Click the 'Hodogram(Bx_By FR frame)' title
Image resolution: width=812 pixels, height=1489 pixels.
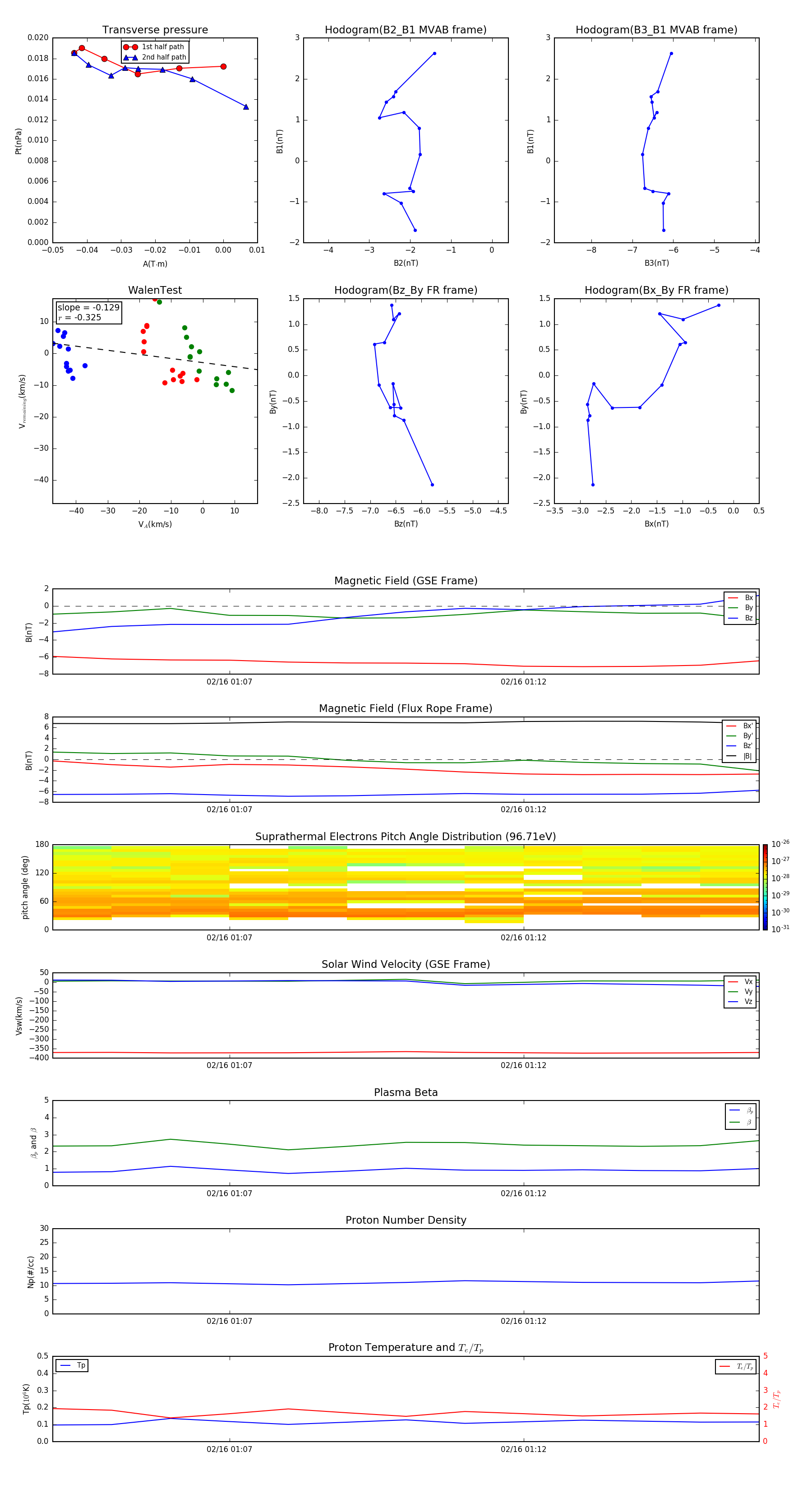point(656,290)
